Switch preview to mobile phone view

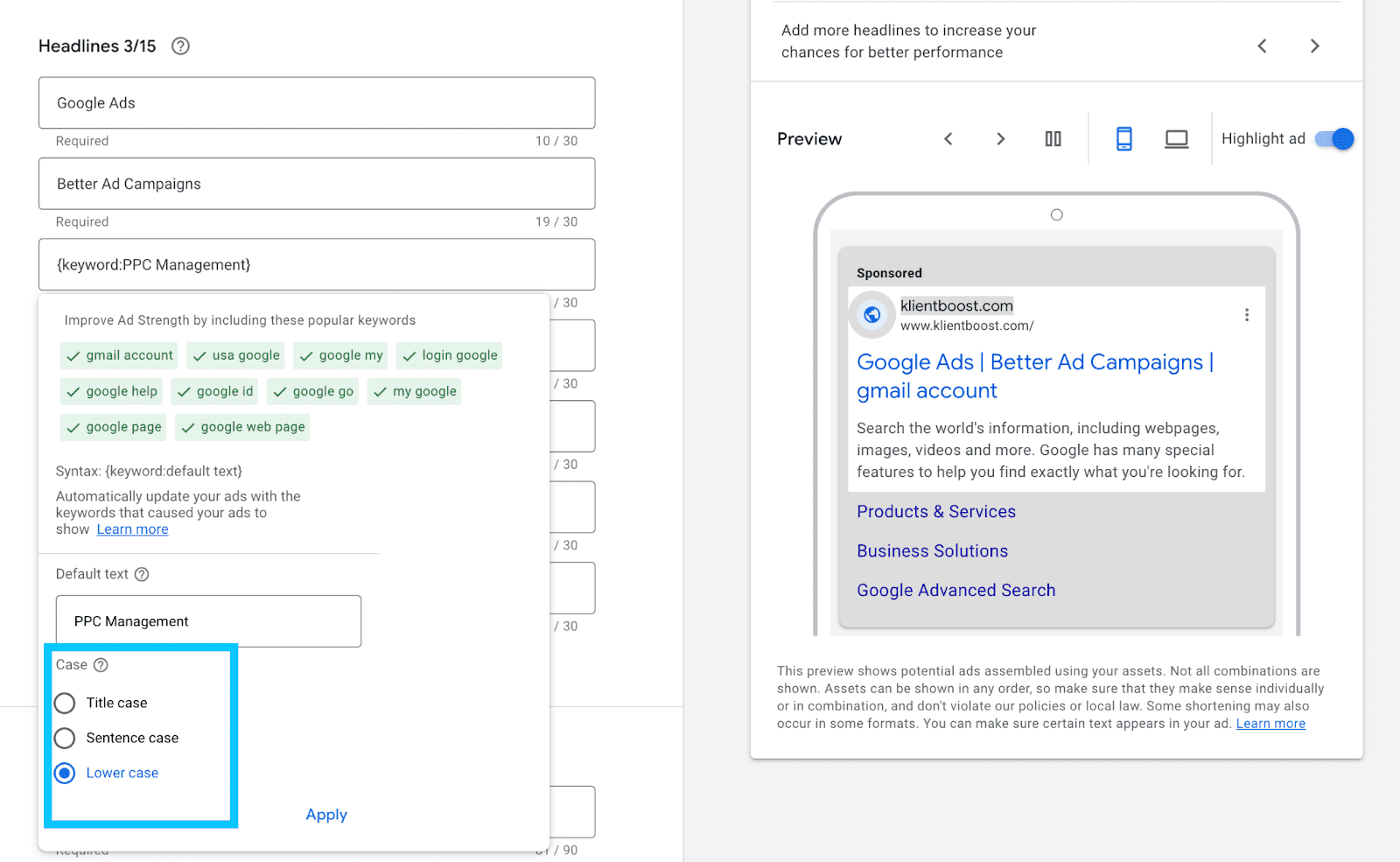coord(1124,139)
